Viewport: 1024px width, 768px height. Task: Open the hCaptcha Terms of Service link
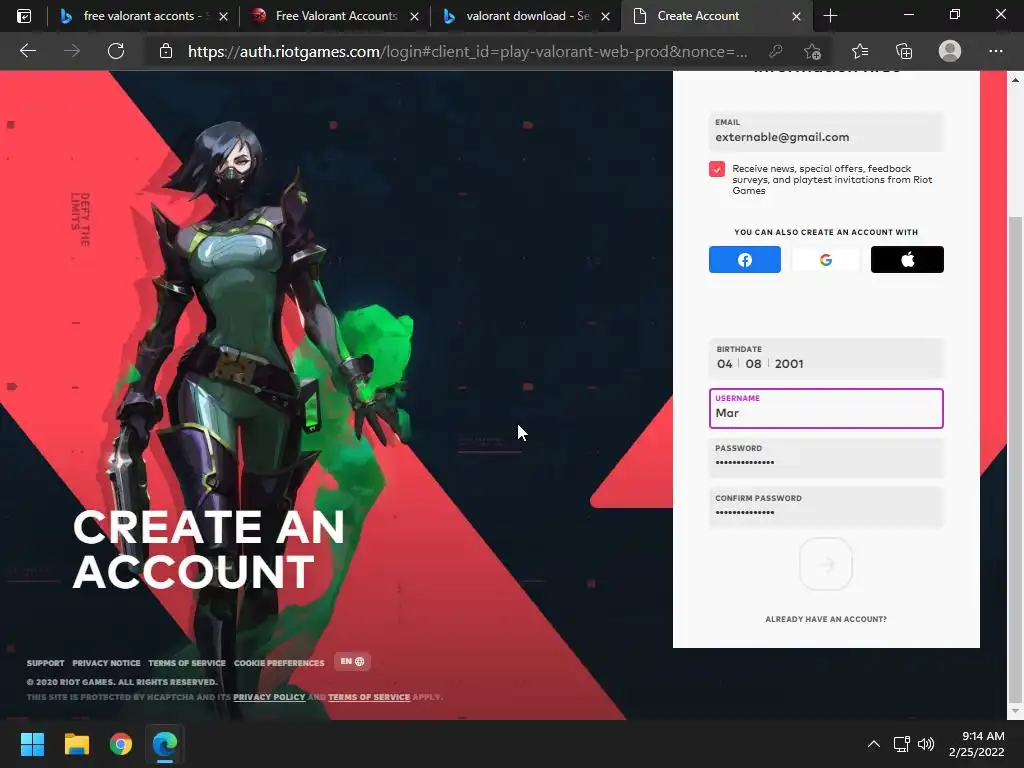(x=369, y=697)
